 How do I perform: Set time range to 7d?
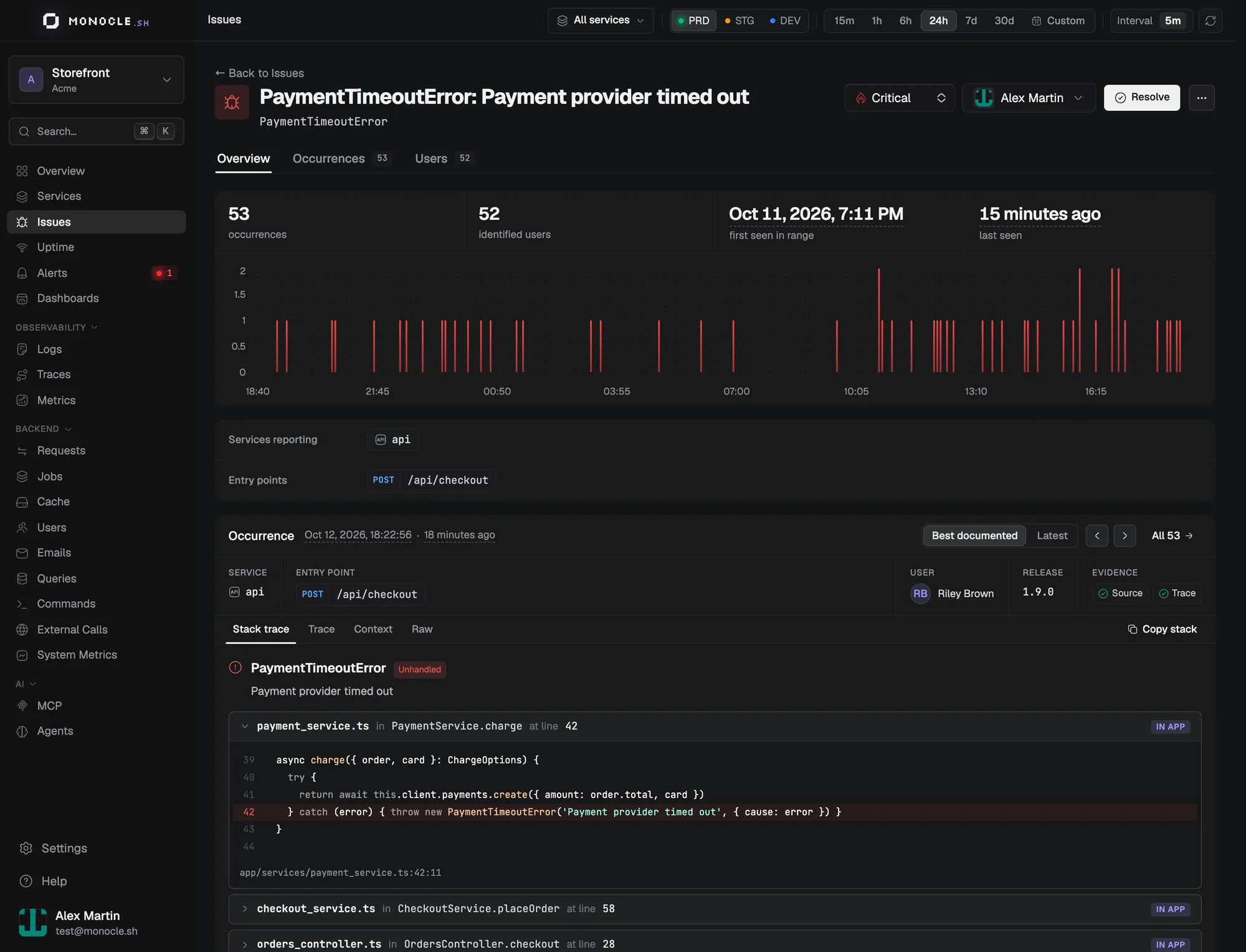[971, 21]
